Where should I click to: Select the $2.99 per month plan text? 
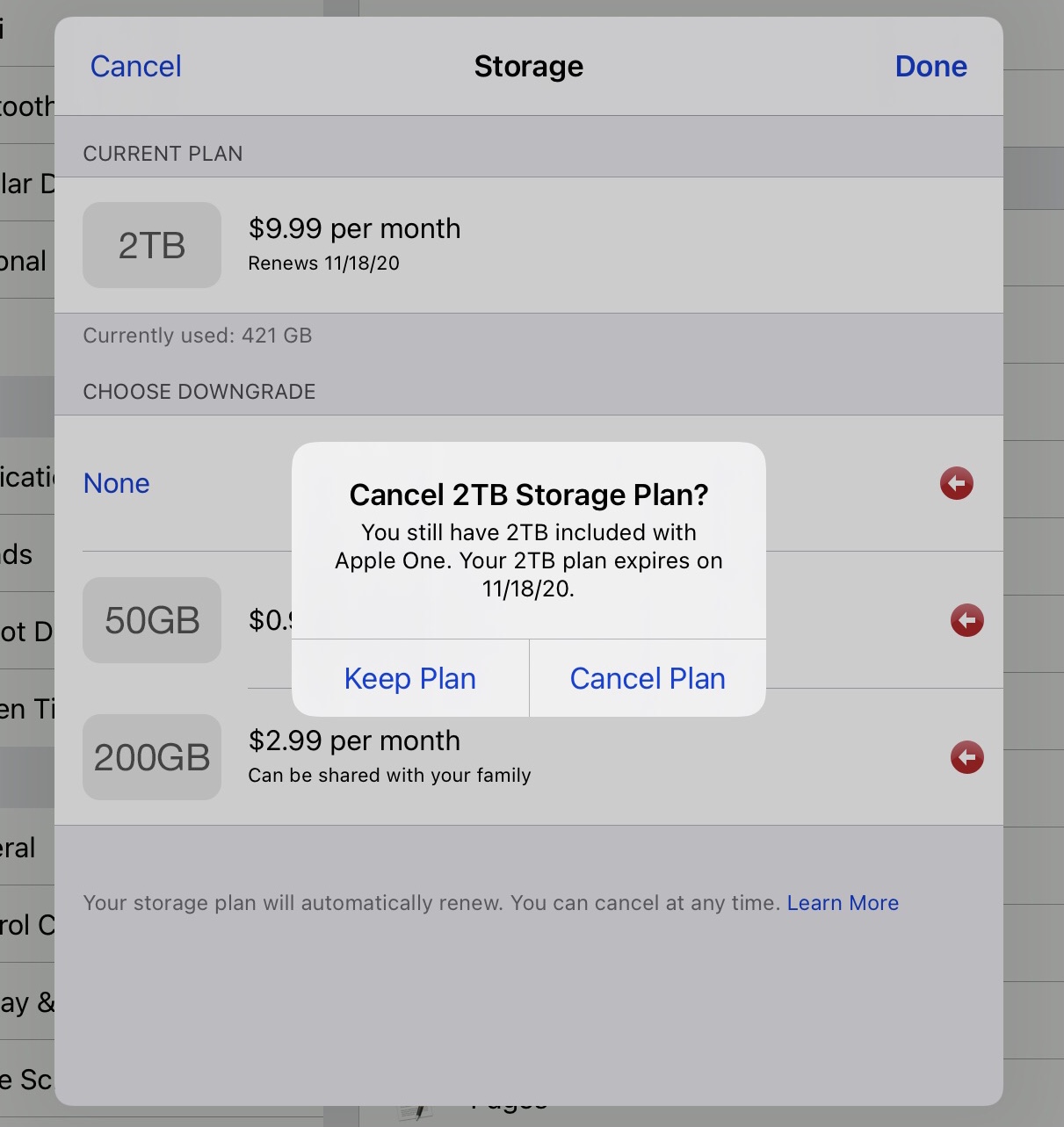pos(354,741)
